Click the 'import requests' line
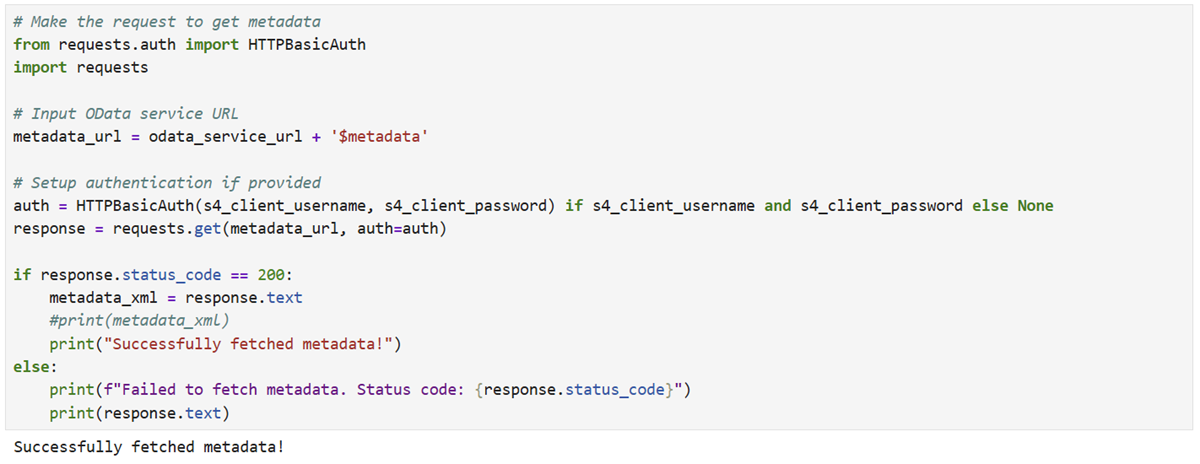This screenshot has height=464, width=1200. 80,68
